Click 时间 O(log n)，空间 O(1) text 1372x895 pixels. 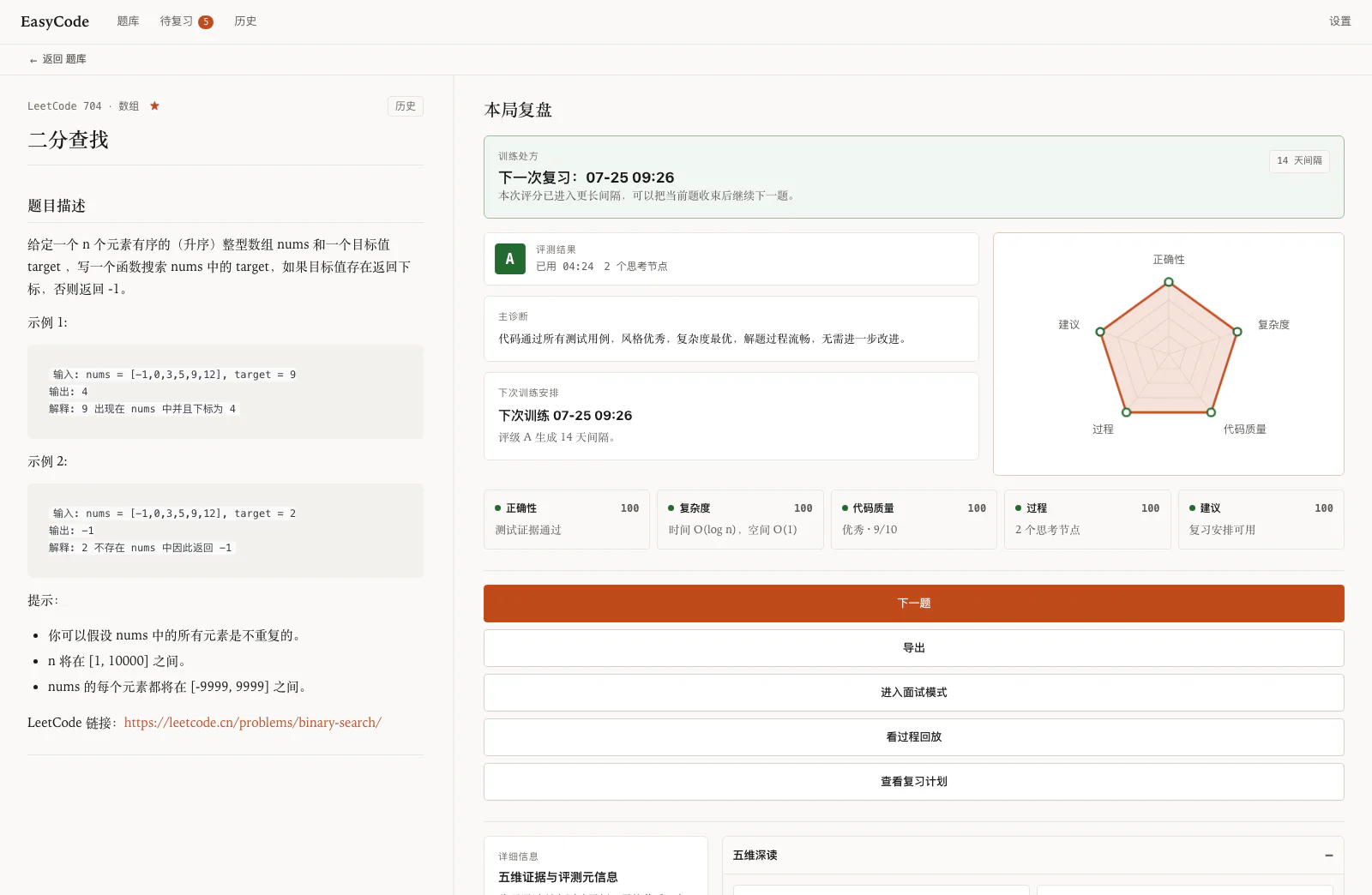click(733, 530)
